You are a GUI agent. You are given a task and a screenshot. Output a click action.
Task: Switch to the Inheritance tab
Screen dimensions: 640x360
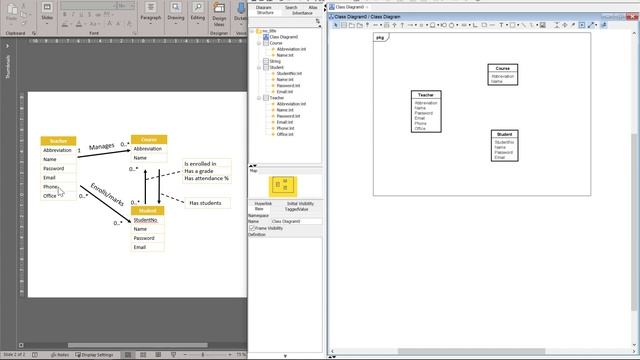[302, 13]
